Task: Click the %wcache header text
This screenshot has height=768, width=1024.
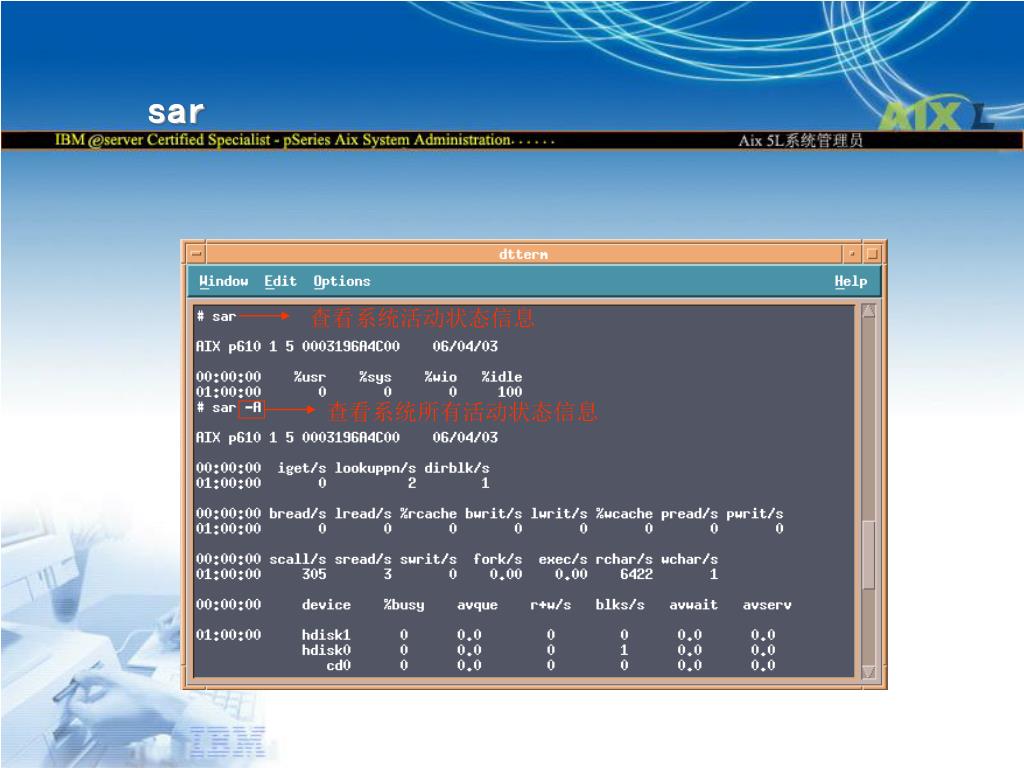Action: click(x=624, y=514)
